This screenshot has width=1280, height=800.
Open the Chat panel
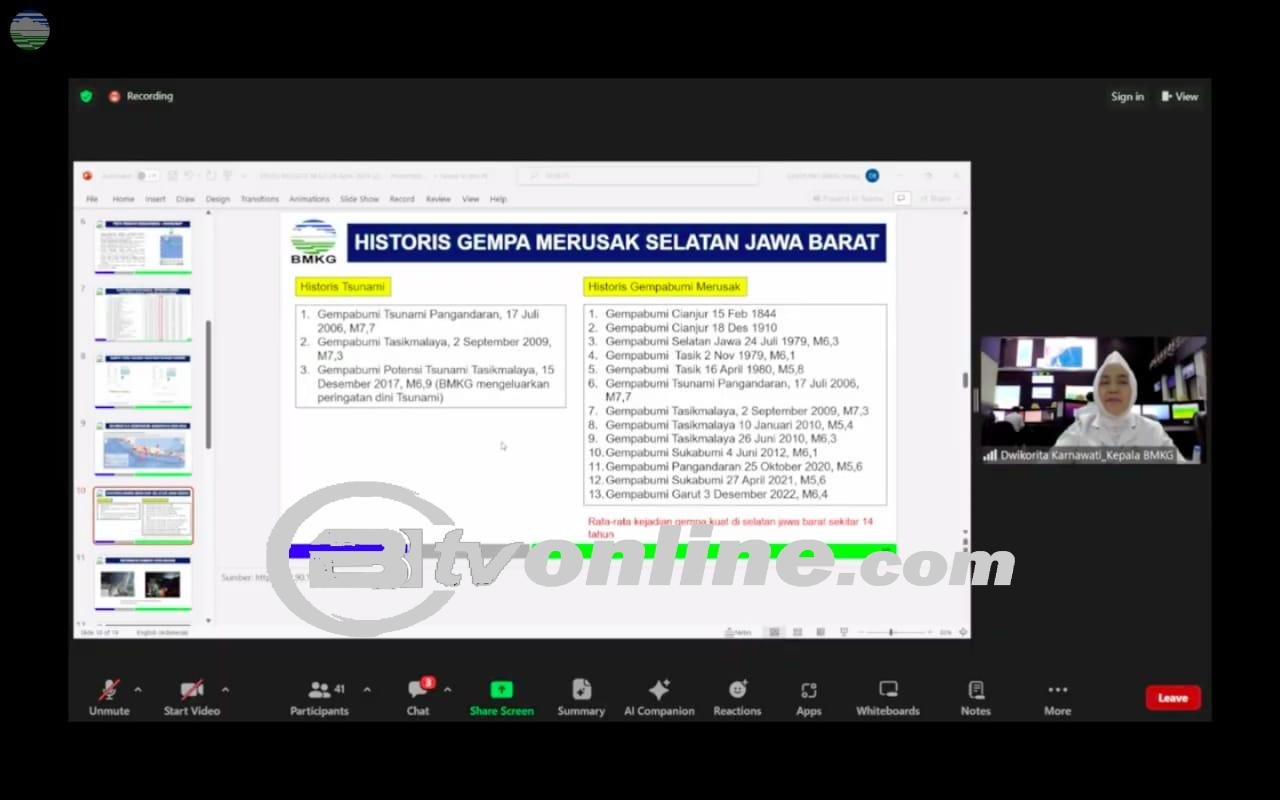click(418, 690)
